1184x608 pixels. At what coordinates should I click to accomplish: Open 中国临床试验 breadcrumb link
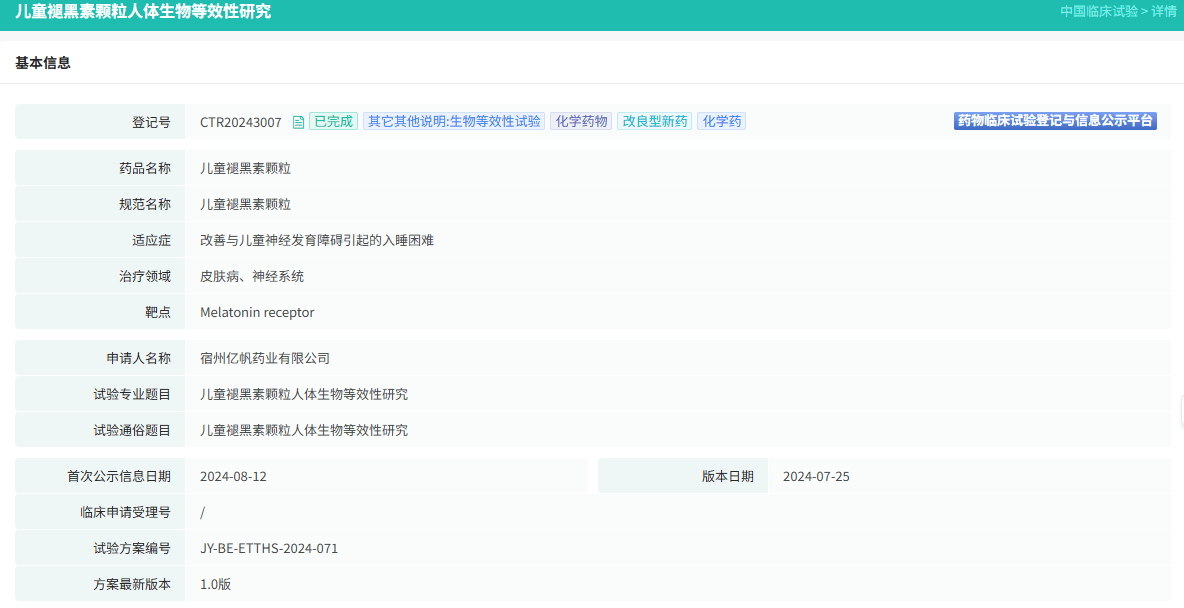(x=1102, y=12)
